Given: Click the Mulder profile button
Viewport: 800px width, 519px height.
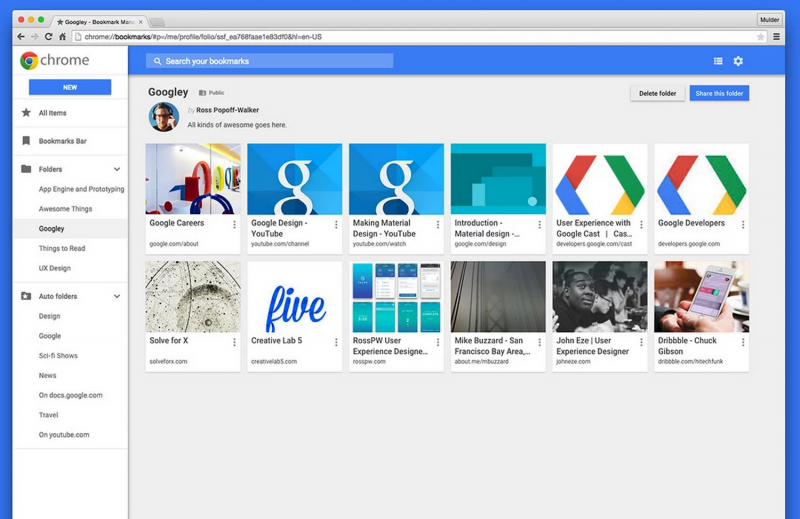Looking at the screenshot, I should (769, 20).
